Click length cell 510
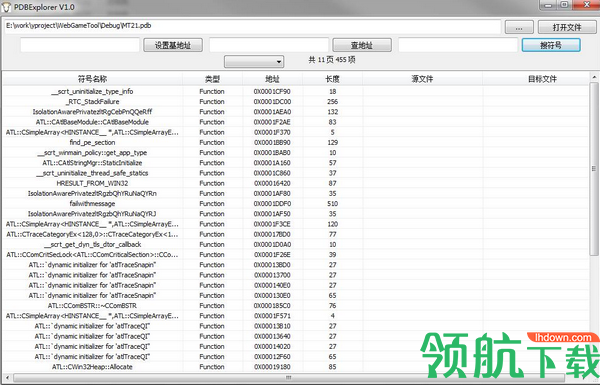Image resolution: width=600 pixels, height=385 pixels. 333,204
